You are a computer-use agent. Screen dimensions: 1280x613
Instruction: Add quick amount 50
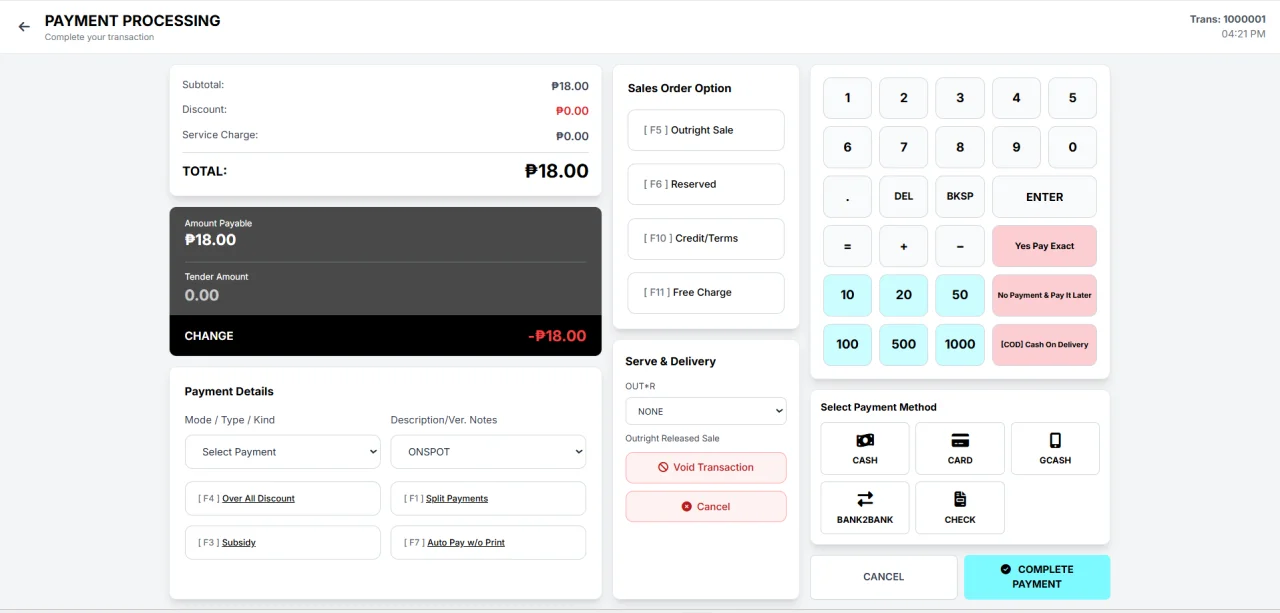(x=960, y=295)
